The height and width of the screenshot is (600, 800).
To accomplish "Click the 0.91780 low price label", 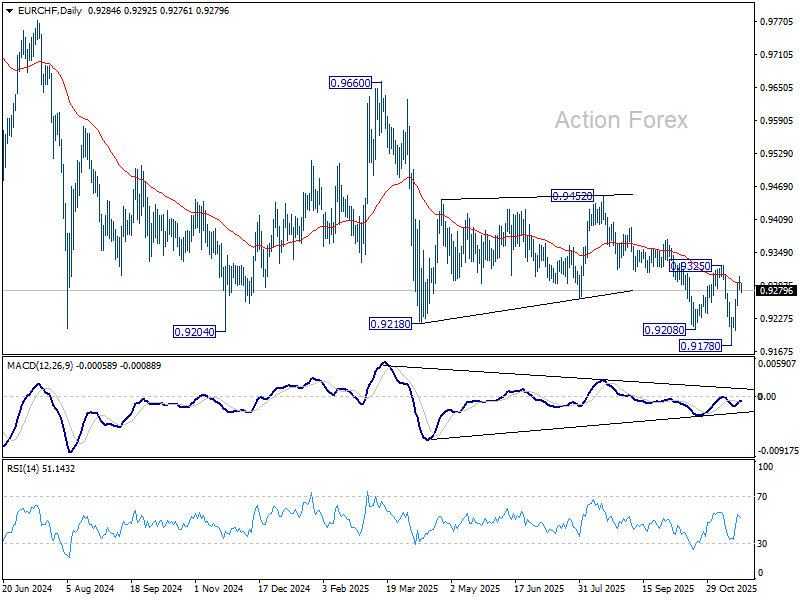I will click(701, 345).
